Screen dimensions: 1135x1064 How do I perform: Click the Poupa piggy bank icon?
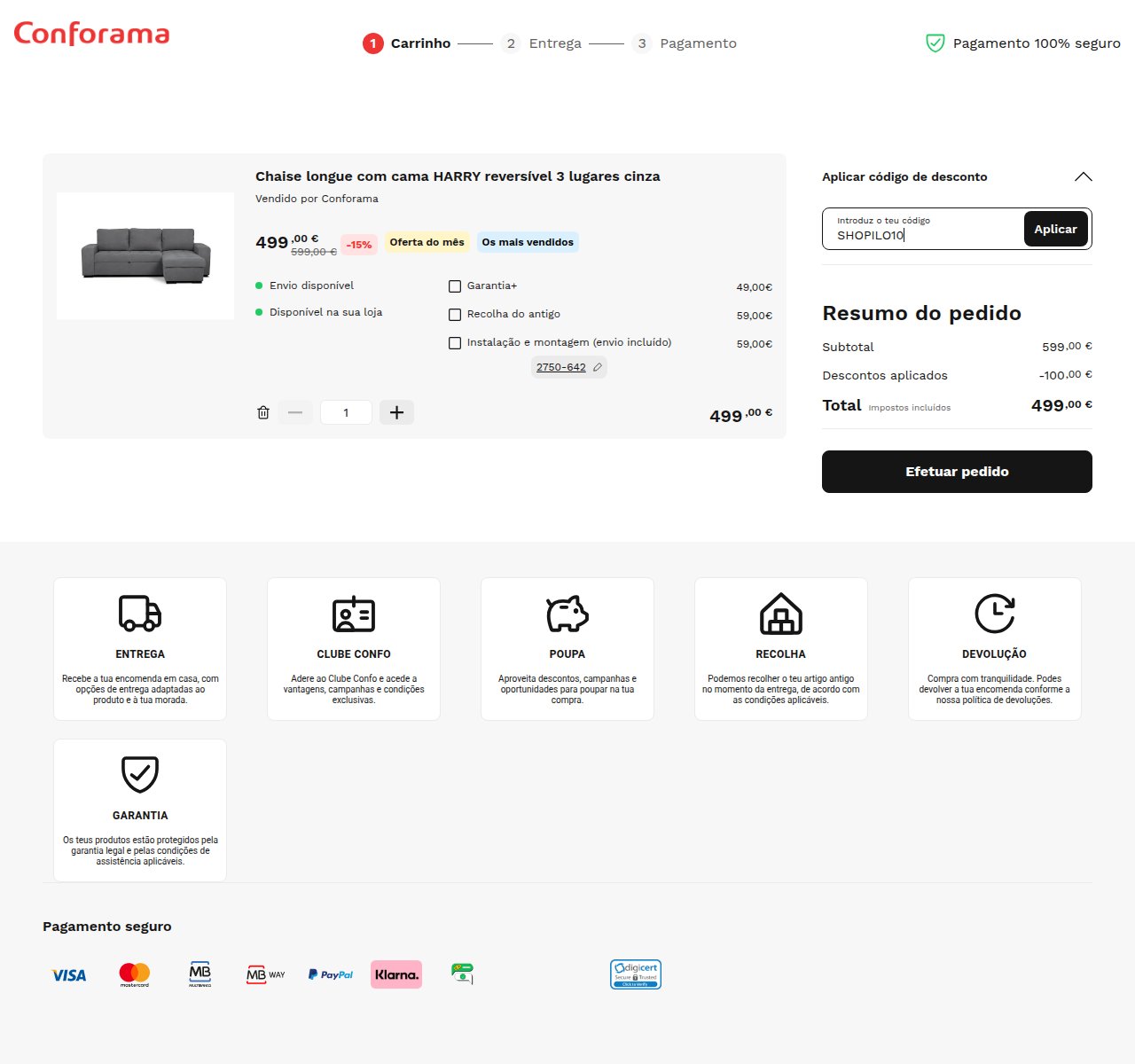tap(567, 614)
